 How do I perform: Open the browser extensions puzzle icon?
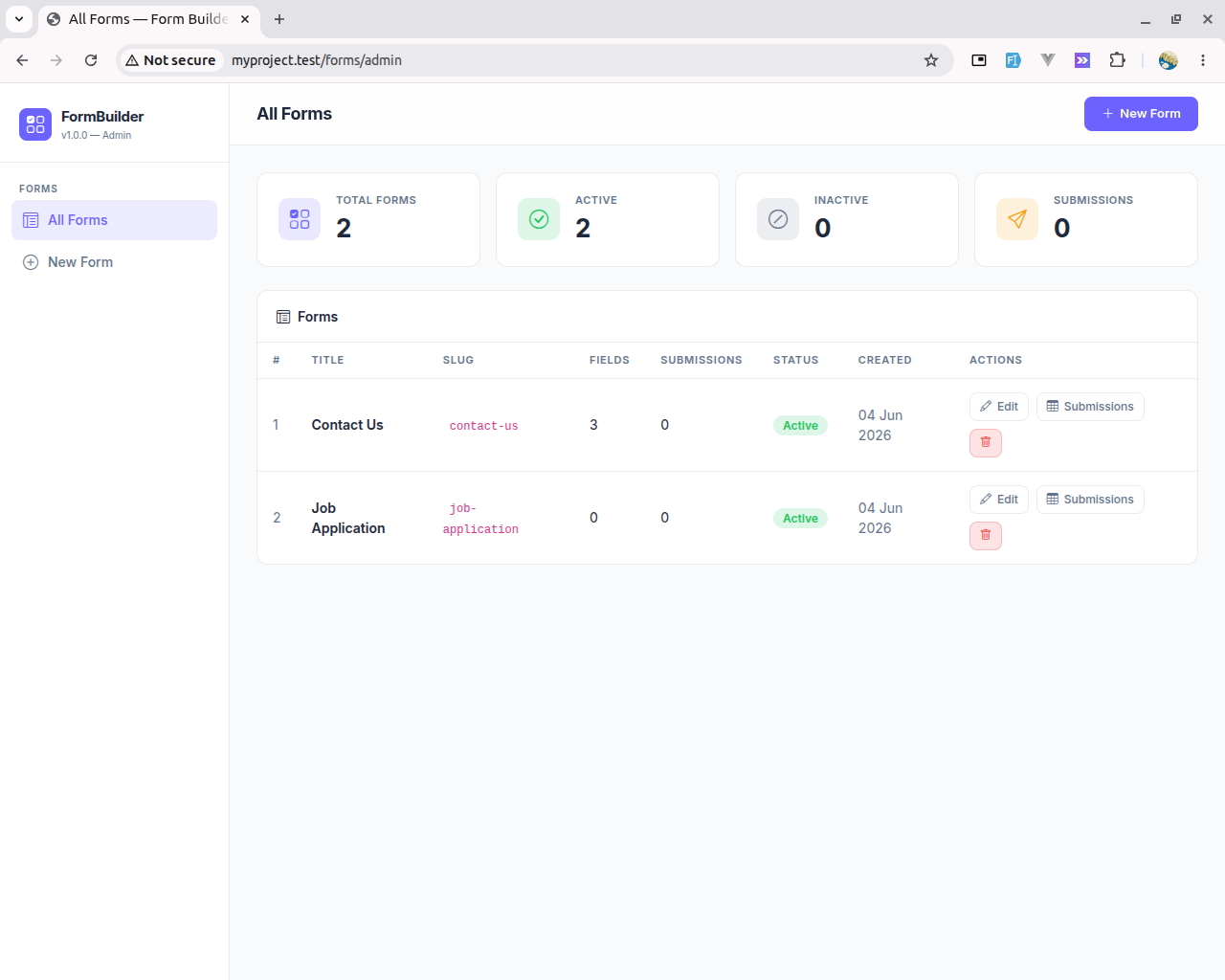click(x=1117, y=60)
